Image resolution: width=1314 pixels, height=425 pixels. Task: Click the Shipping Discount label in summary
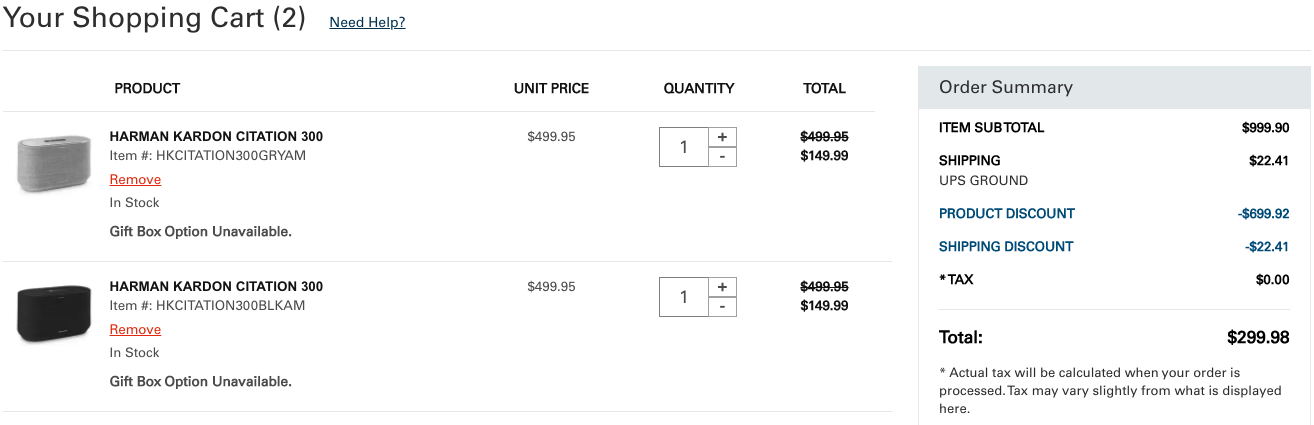(x=1005, y=247)
